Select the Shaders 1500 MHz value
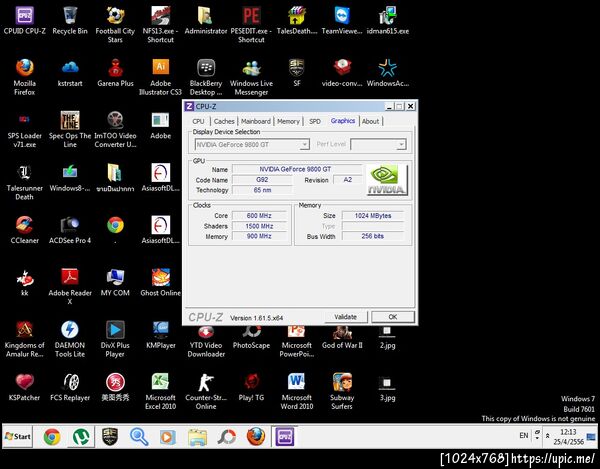Image resolution: width=600 pixels, height=469 pixels. (259, 226)
